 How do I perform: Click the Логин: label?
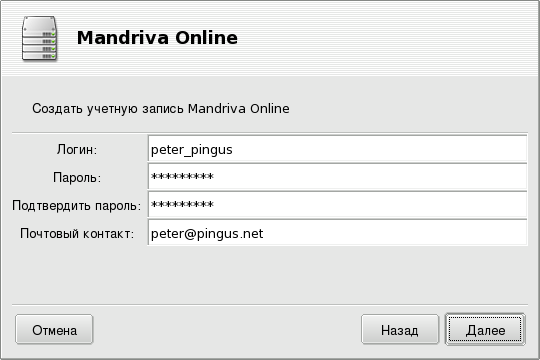click(77, 150)
